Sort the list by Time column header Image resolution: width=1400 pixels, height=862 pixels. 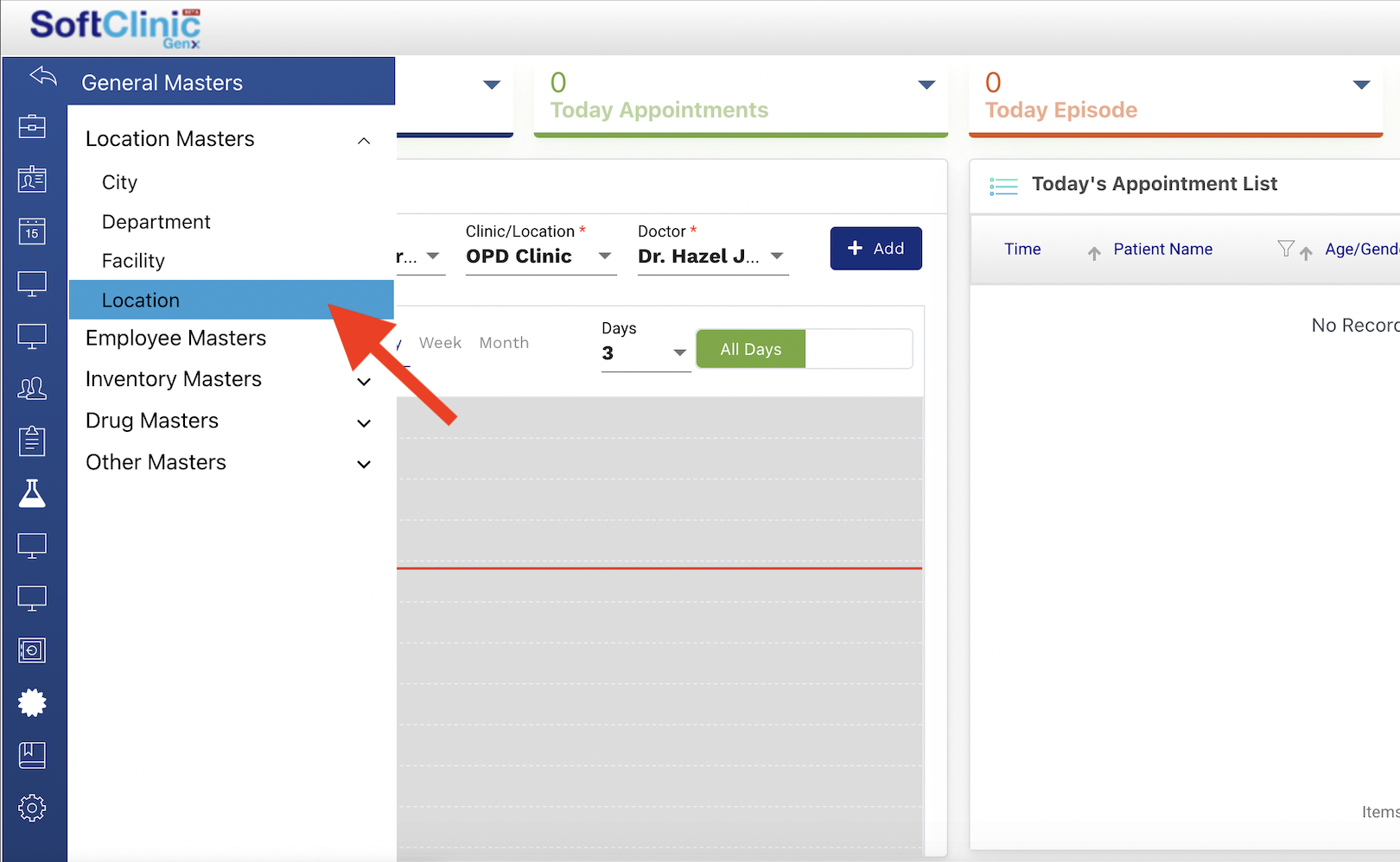click(x=1022, y=250)
